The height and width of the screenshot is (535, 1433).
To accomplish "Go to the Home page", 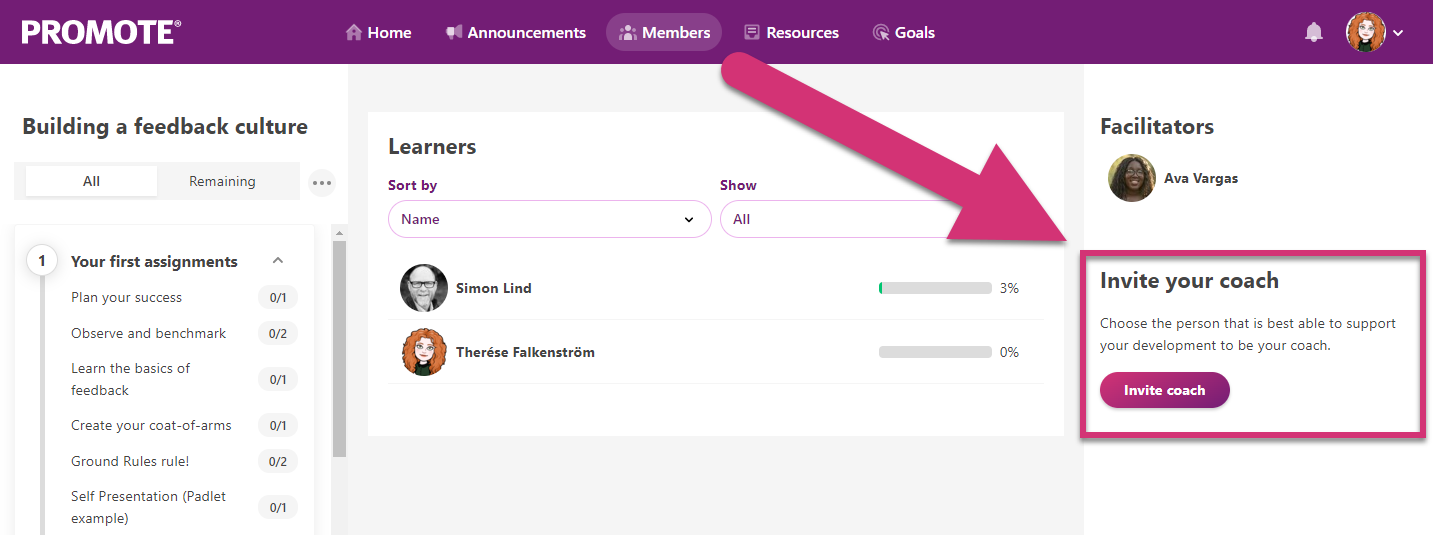I will click(378, 32).
